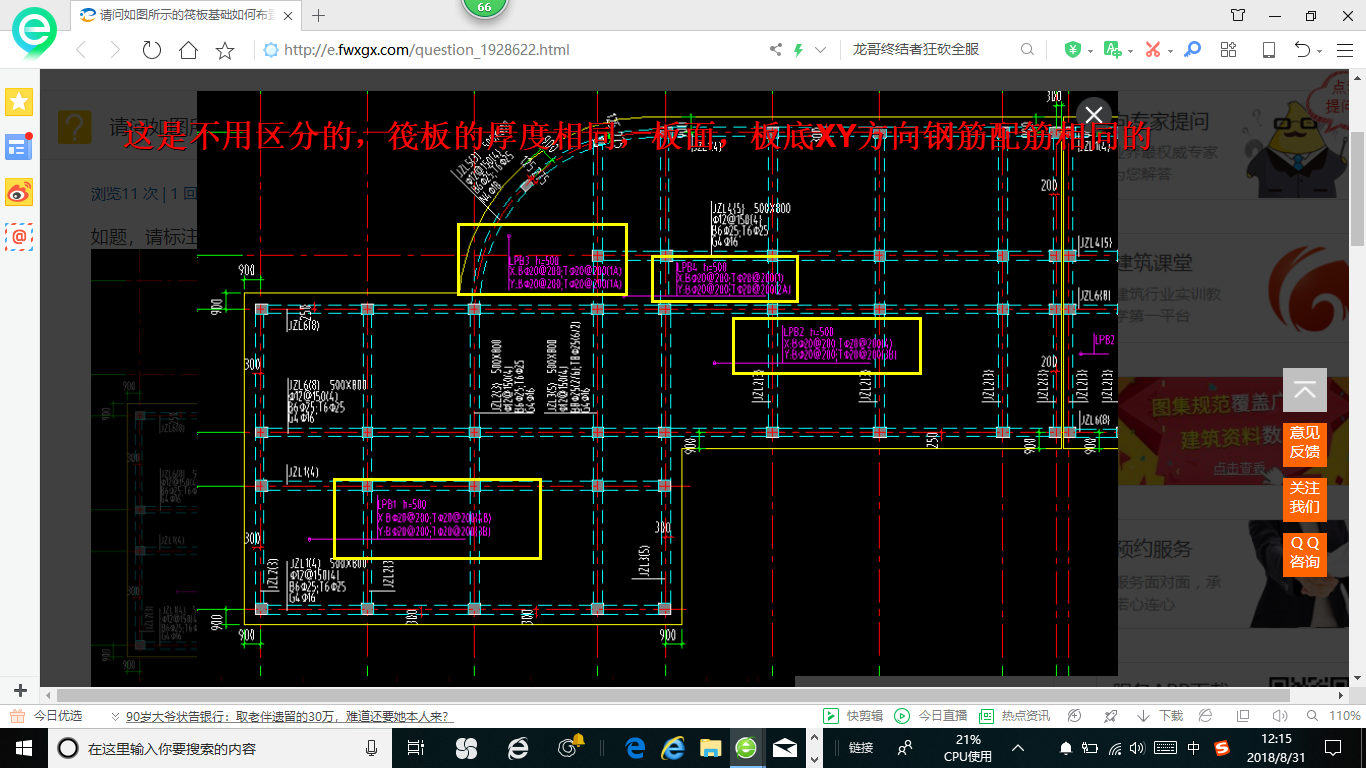Image resolution: width=1366 pixels, height=768 pixels.
Task: Switch to mobile device view icon
Action: click(1268, 50)
